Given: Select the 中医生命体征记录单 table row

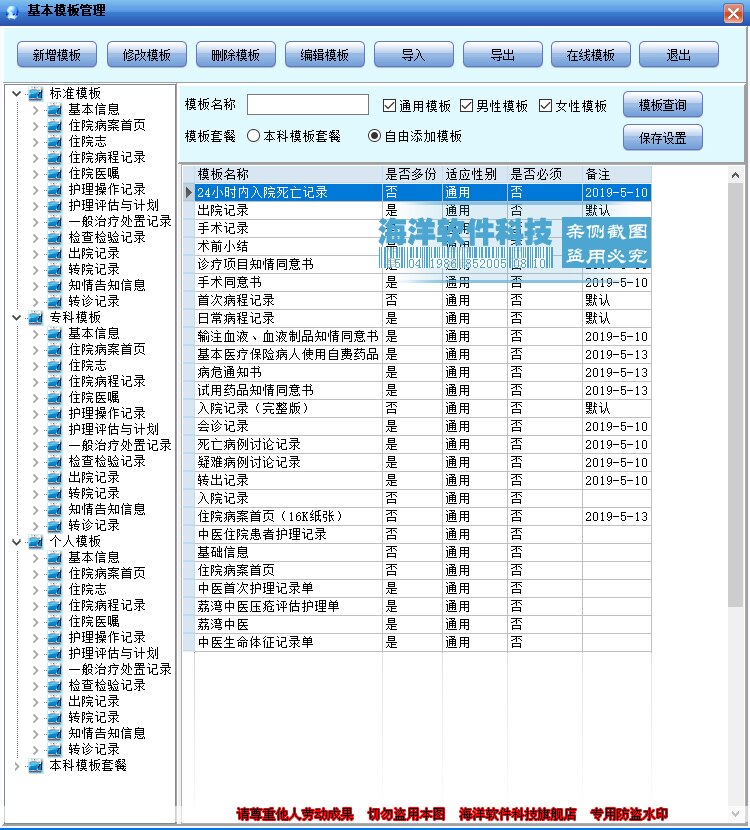Looking at the screenshot, I should point(422,642).
